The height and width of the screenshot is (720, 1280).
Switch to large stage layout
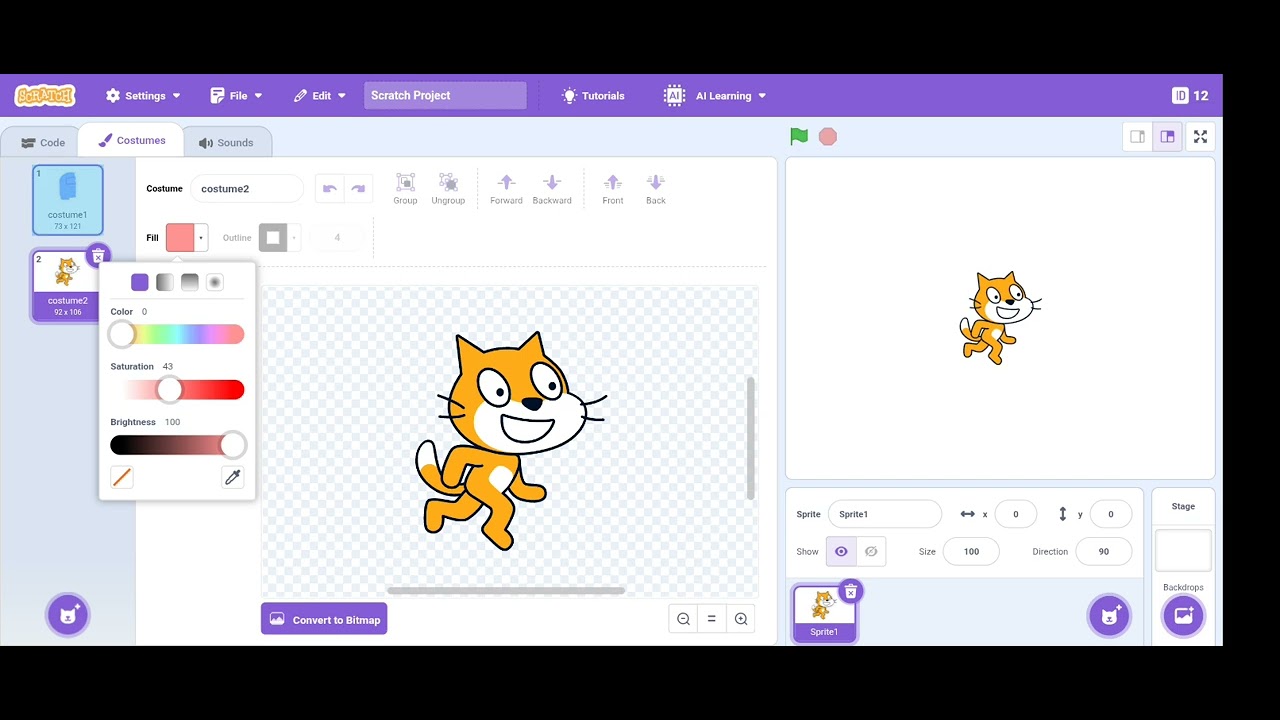point(1167,137)
